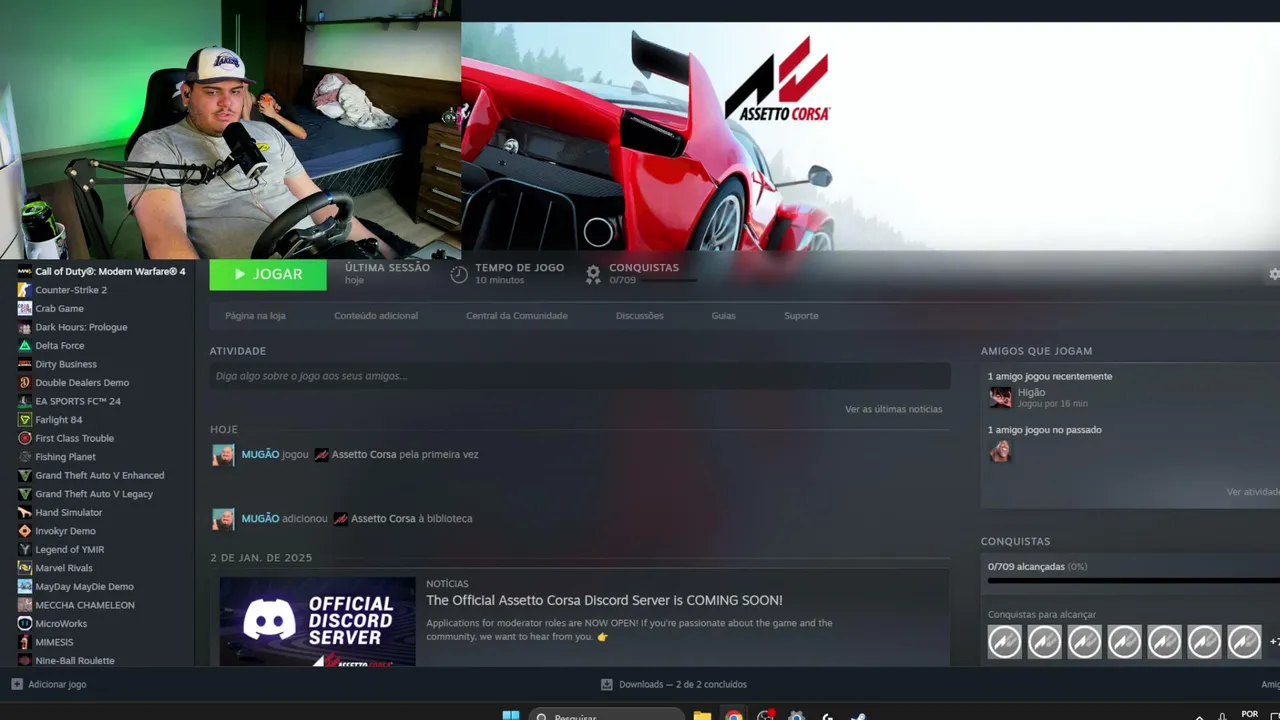Open Legend of YMIR in the library list
The width and height of the screenshot is (1280, 720).
(69, 549)
